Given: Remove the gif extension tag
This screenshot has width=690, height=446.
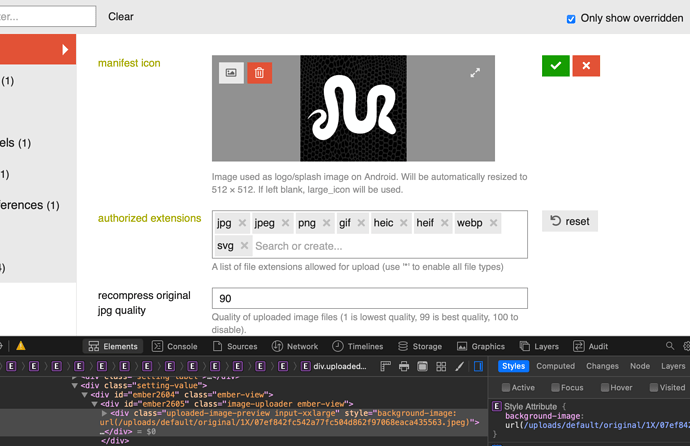Looking at the screenshot, I should [361, 223].
